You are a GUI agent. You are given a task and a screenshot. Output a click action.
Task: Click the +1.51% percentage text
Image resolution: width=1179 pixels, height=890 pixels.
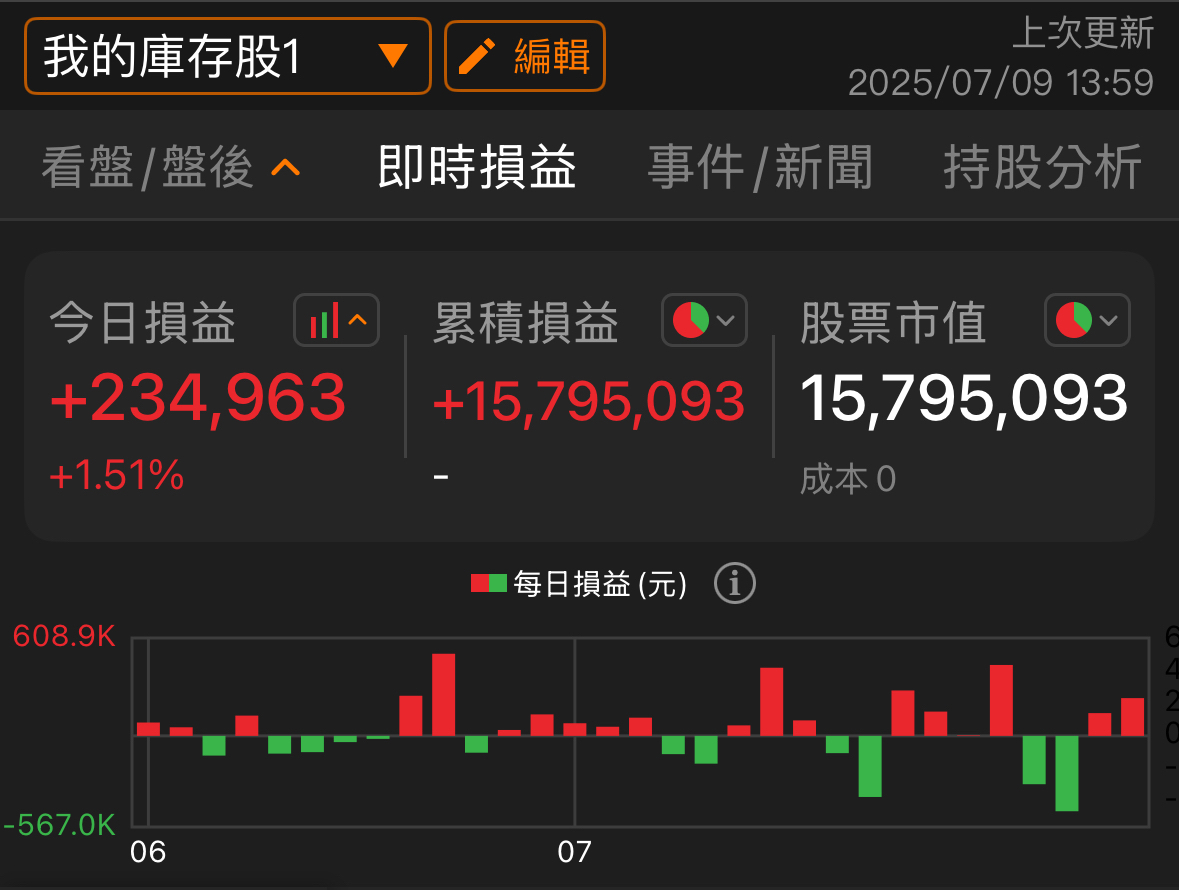[x=117, y=475]
